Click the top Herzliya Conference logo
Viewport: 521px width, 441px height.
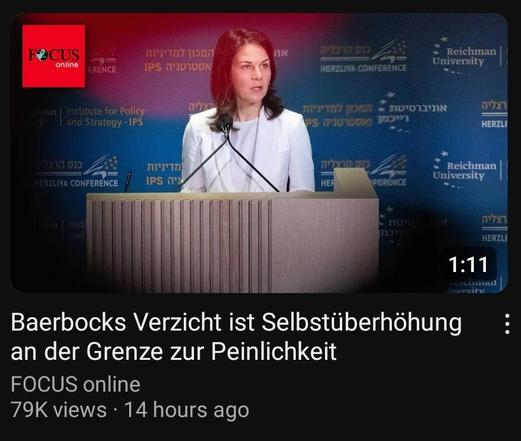pyautogui.click(x=363, y=57)
